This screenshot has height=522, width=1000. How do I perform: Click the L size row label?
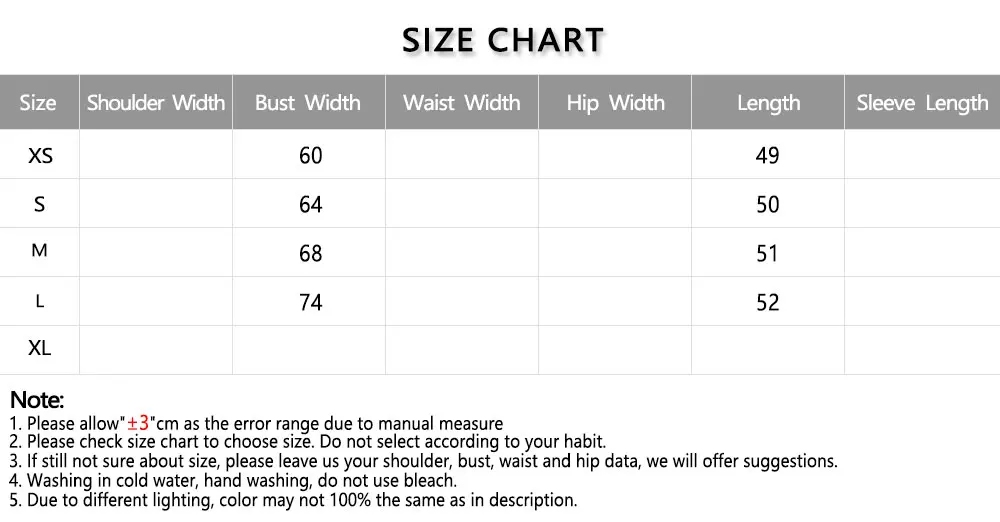pos(40,301)
